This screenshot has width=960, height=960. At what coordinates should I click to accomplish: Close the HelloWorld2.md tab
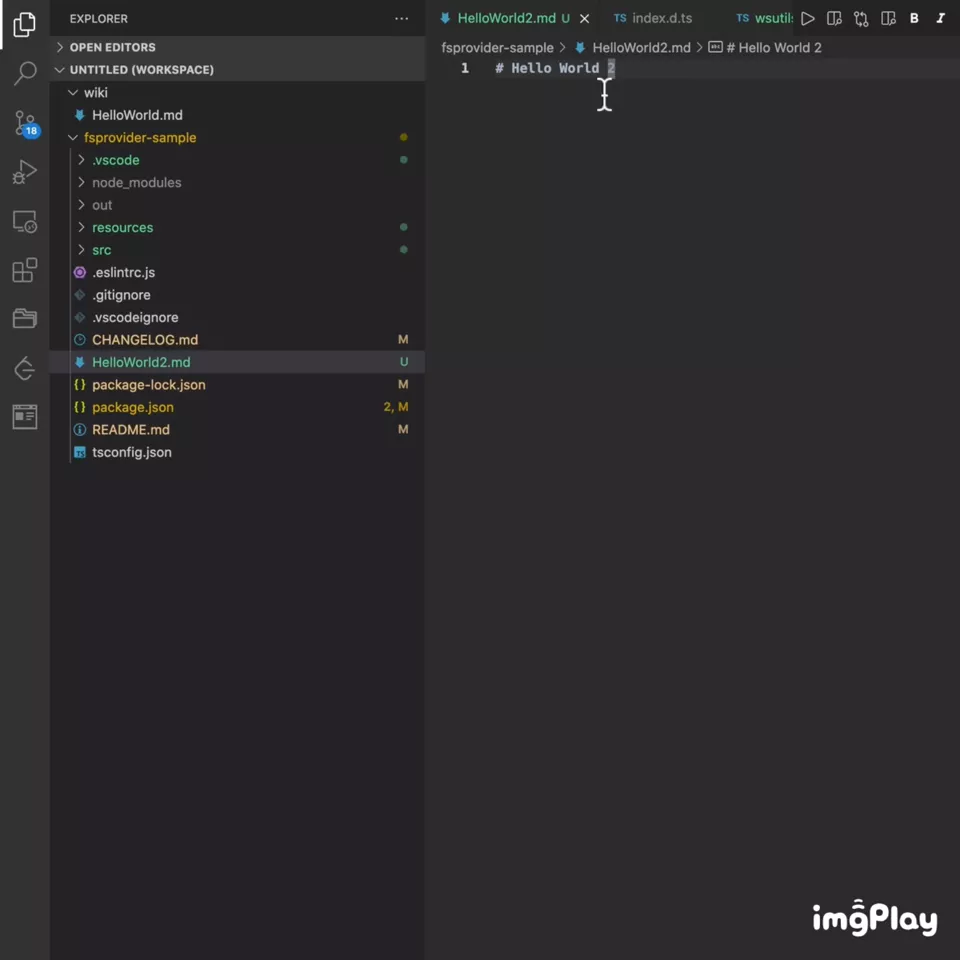point(585,18)
